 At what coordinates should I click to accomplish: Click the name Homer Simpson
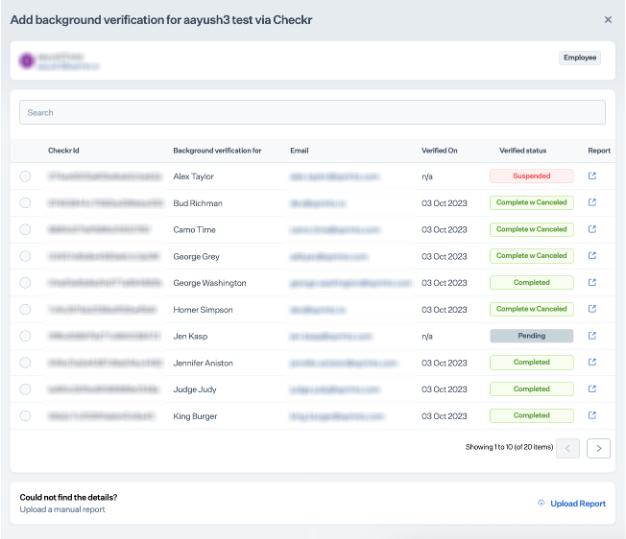[203, 310]
